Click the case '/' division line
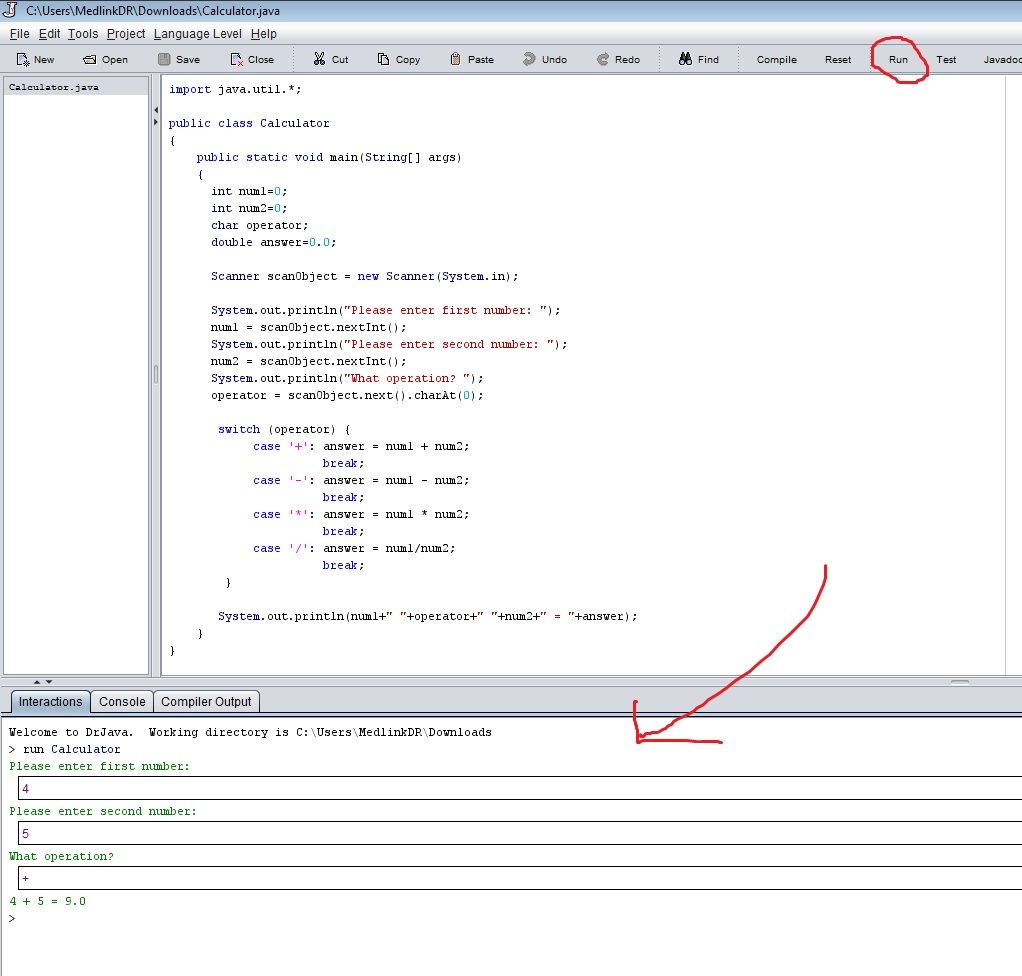 click(x=355, y=548)
